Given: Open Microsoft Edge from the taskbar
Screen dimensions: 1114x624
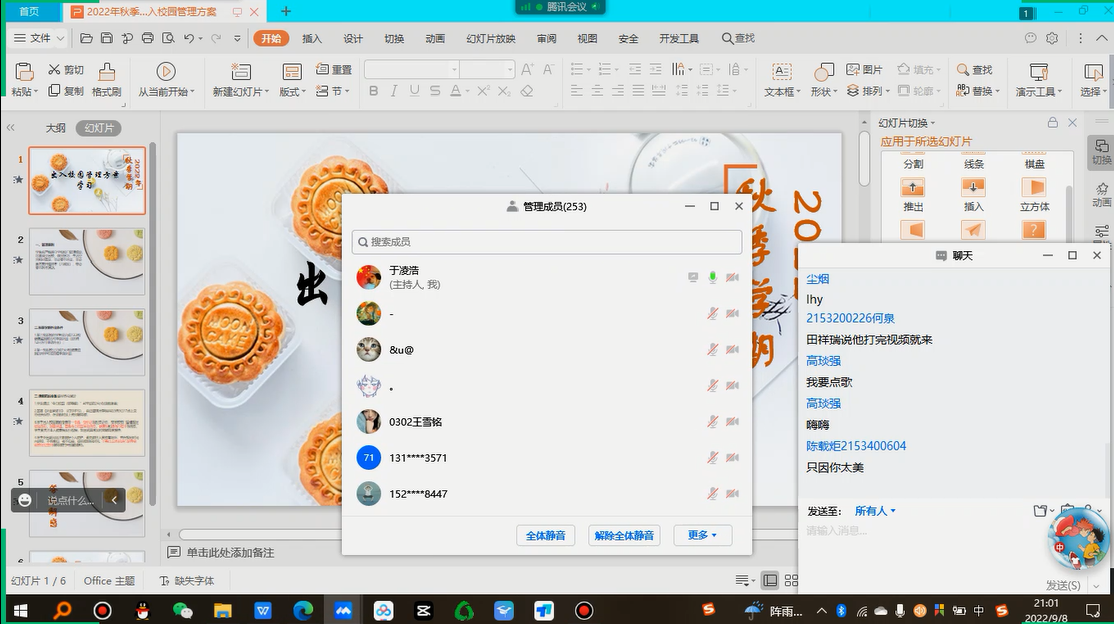Looking at the screenshot, I should (303, 609).
